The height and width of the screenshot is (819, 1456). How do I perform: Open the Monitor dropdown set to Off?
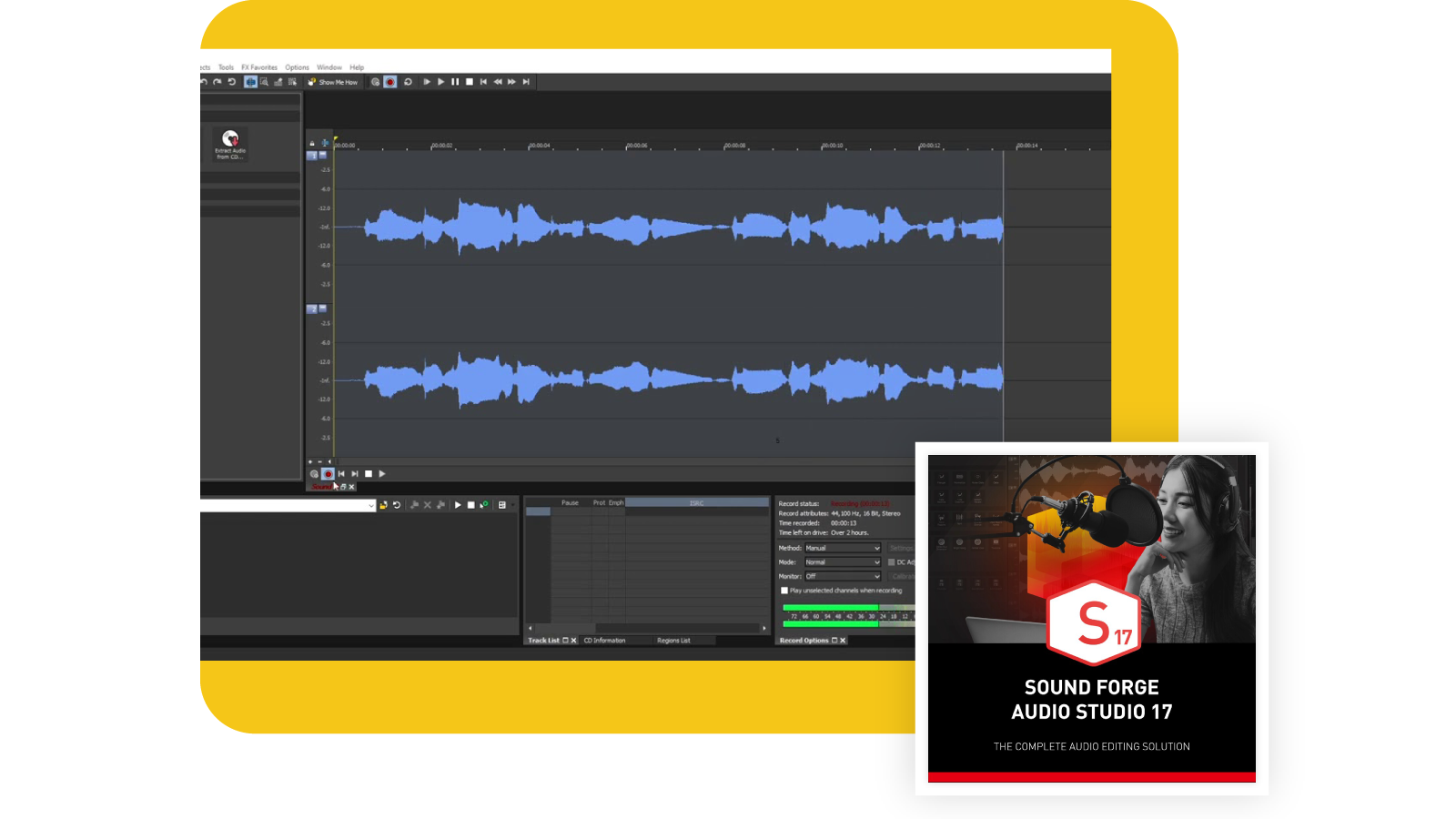pyautogui.click(x=843, y=576)
